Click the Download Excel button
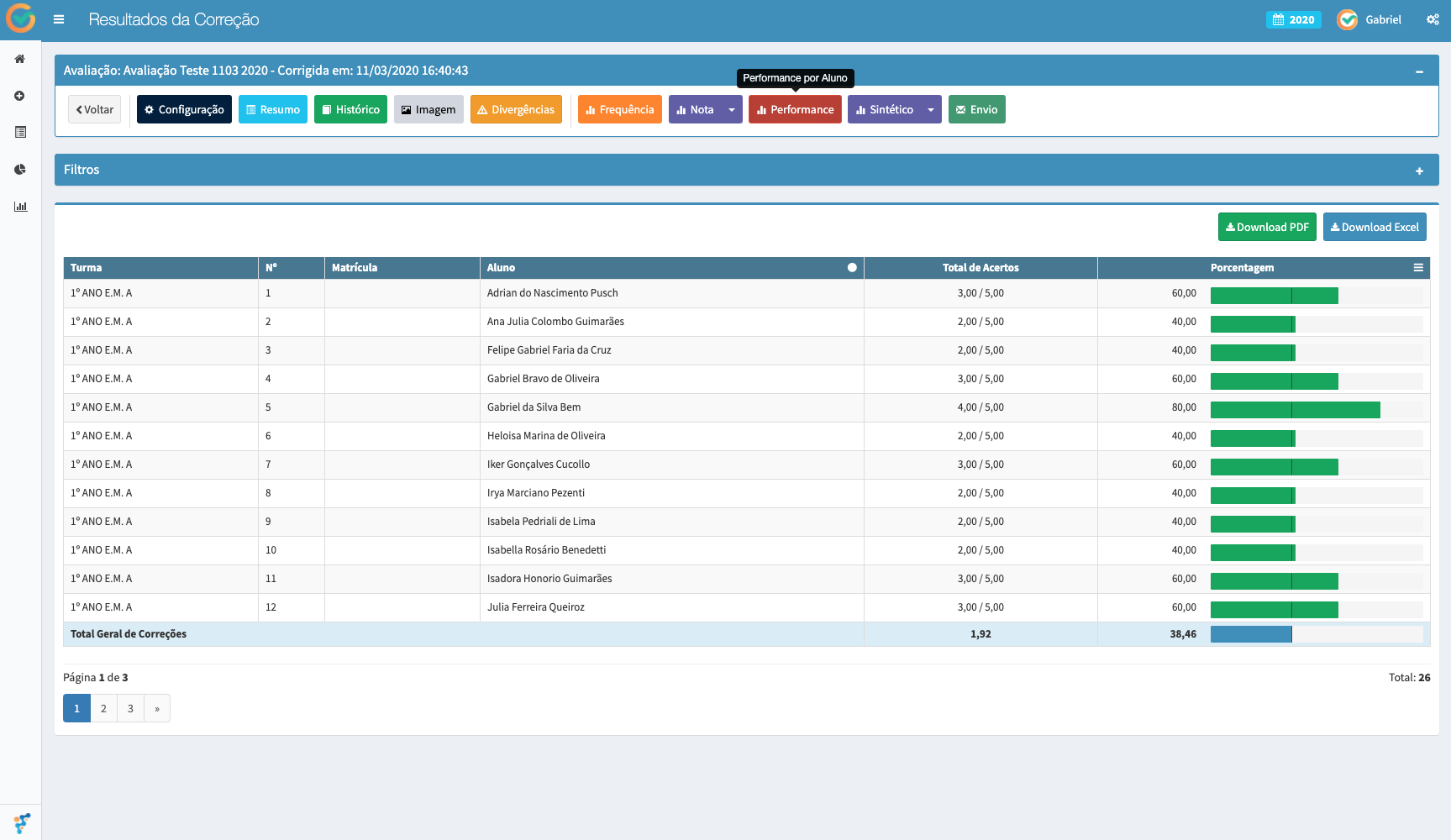Screen dimensions: 1451x840 pyautogui.click(x=1375, y=227)
